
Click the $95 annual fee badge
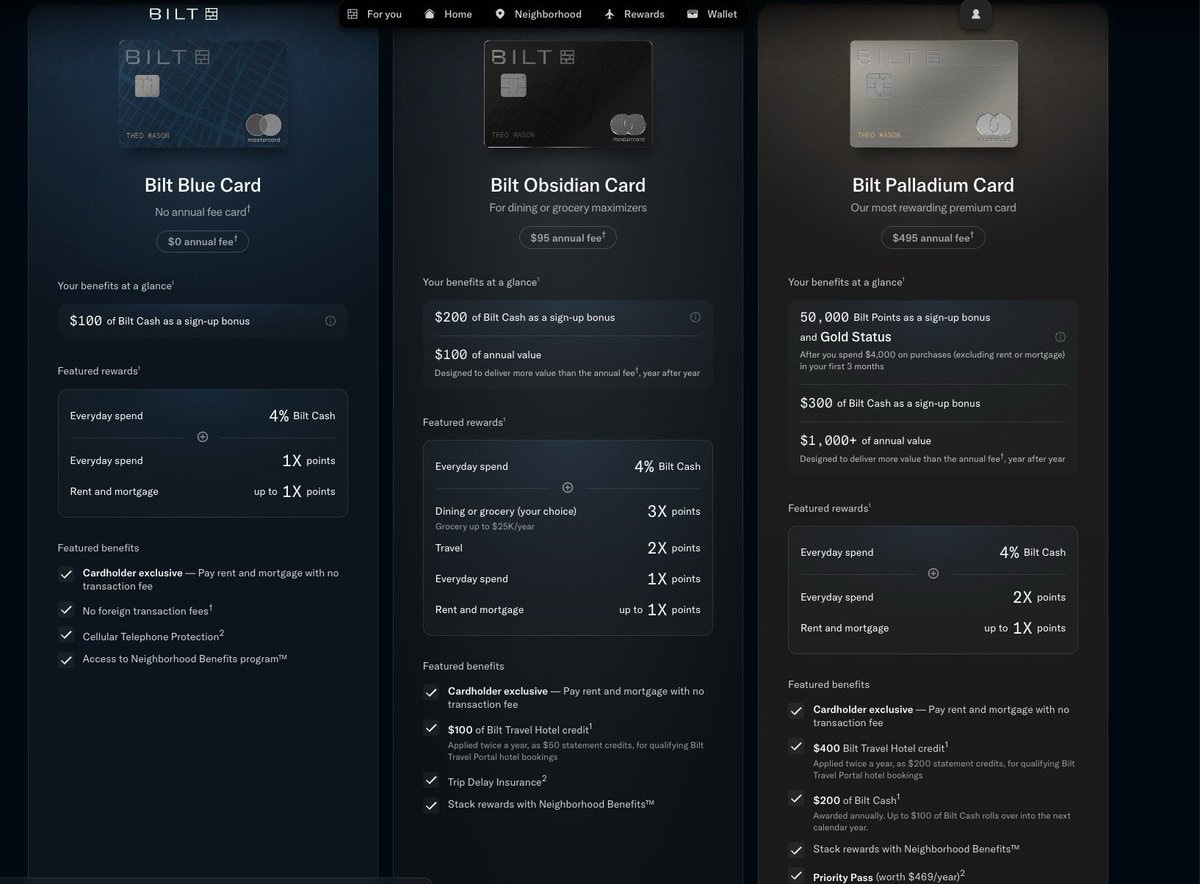tap(568, 238)
